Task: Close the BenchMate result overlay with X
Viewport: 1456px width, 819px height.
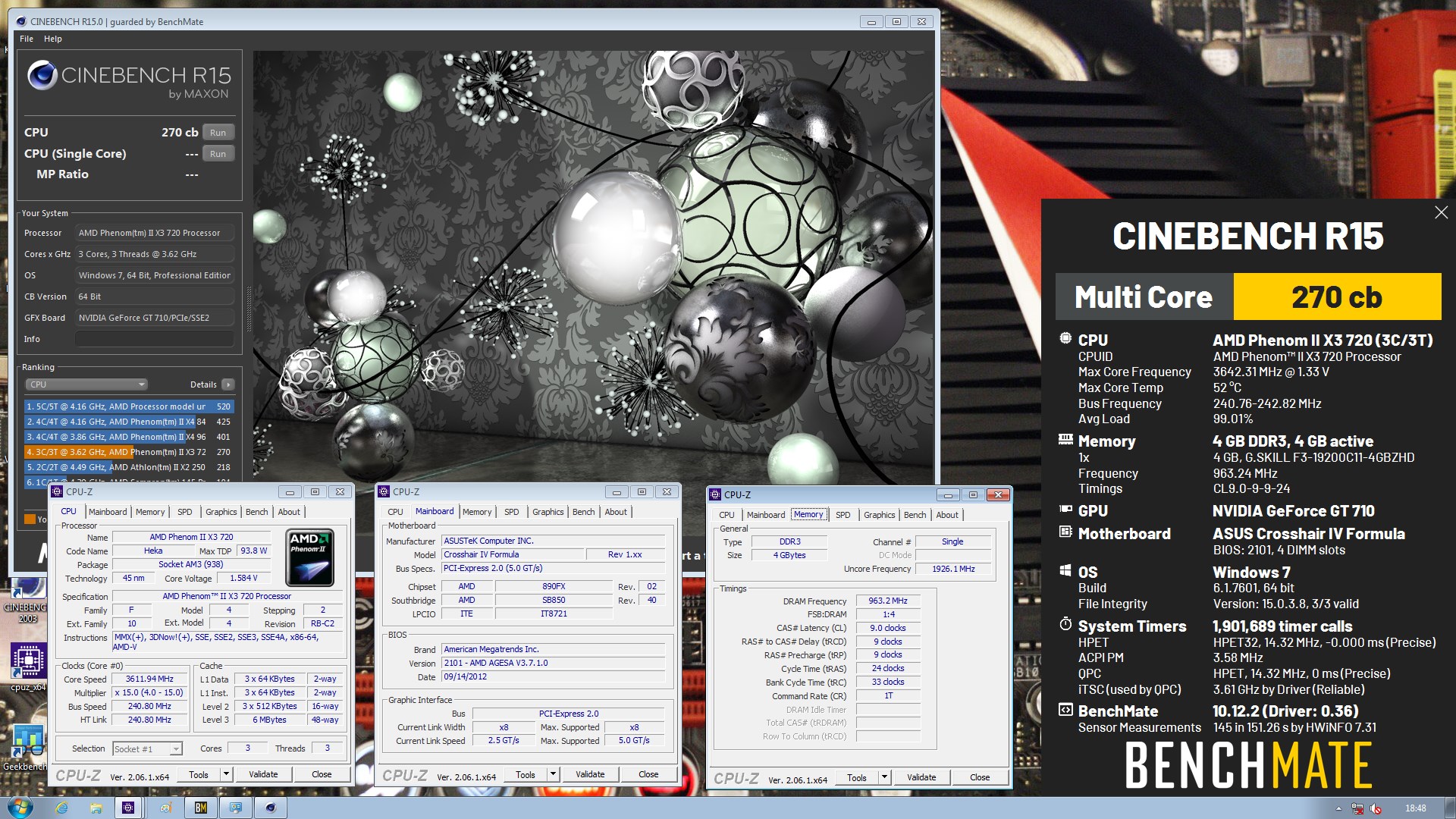Action: click(1441, 213)
